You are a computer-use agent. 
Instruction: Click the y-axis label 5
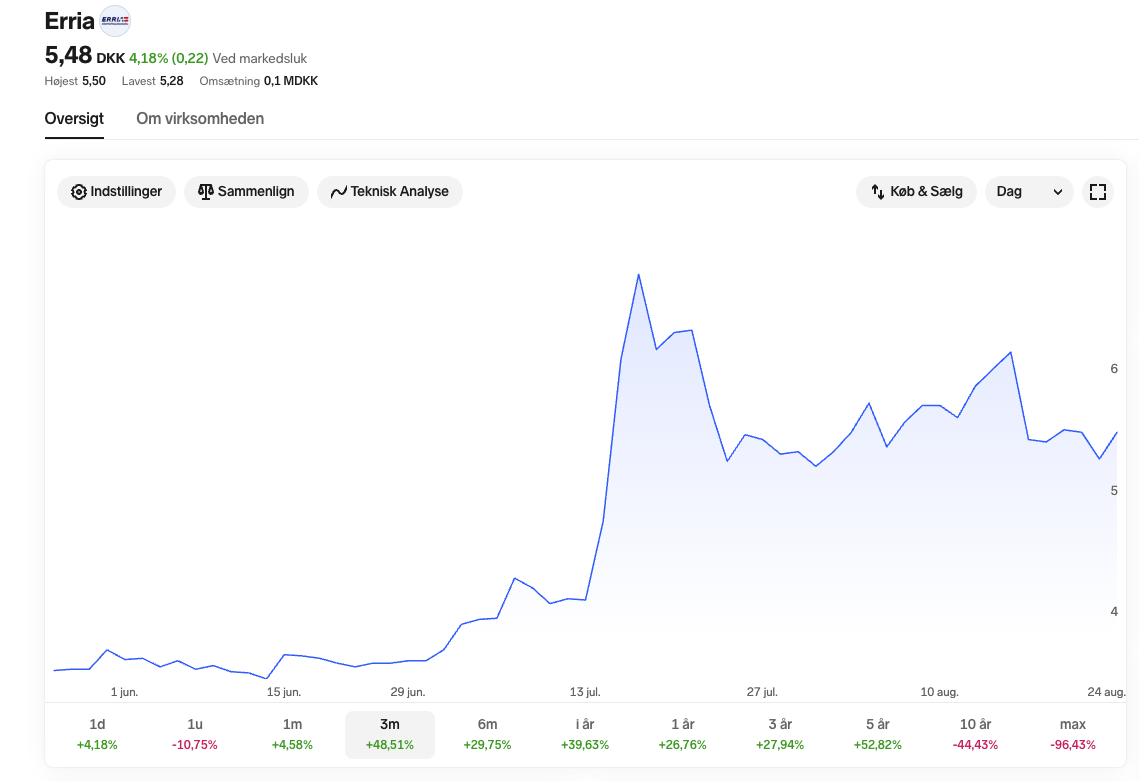click(1114, 491)
